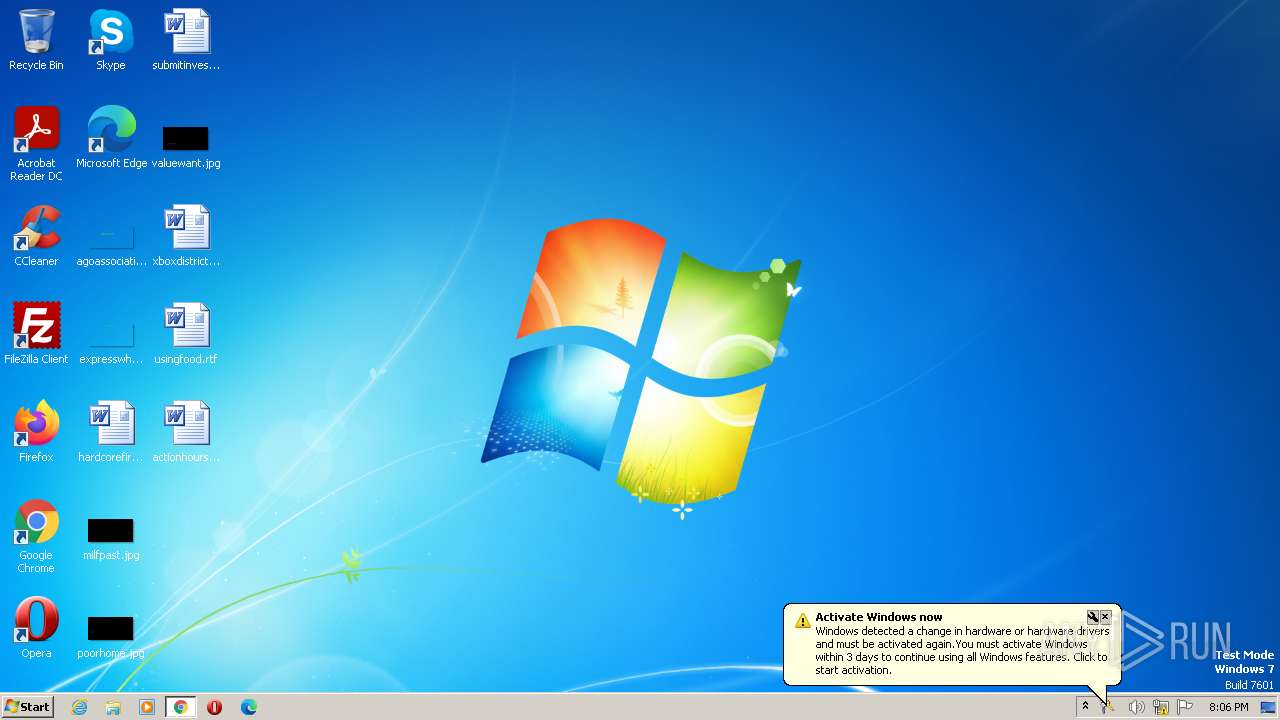Click Edge icon in taskbar
Viewport: 1280px width, 720px height.
coord(249,707)
